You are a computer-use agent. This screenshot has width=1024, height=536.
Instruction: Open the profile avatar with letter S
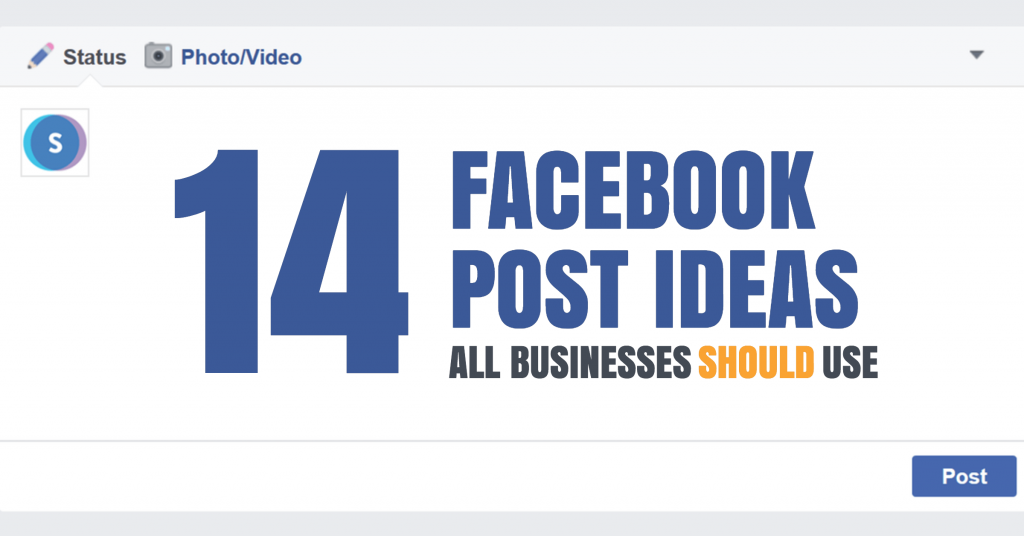tap(55, 142)
